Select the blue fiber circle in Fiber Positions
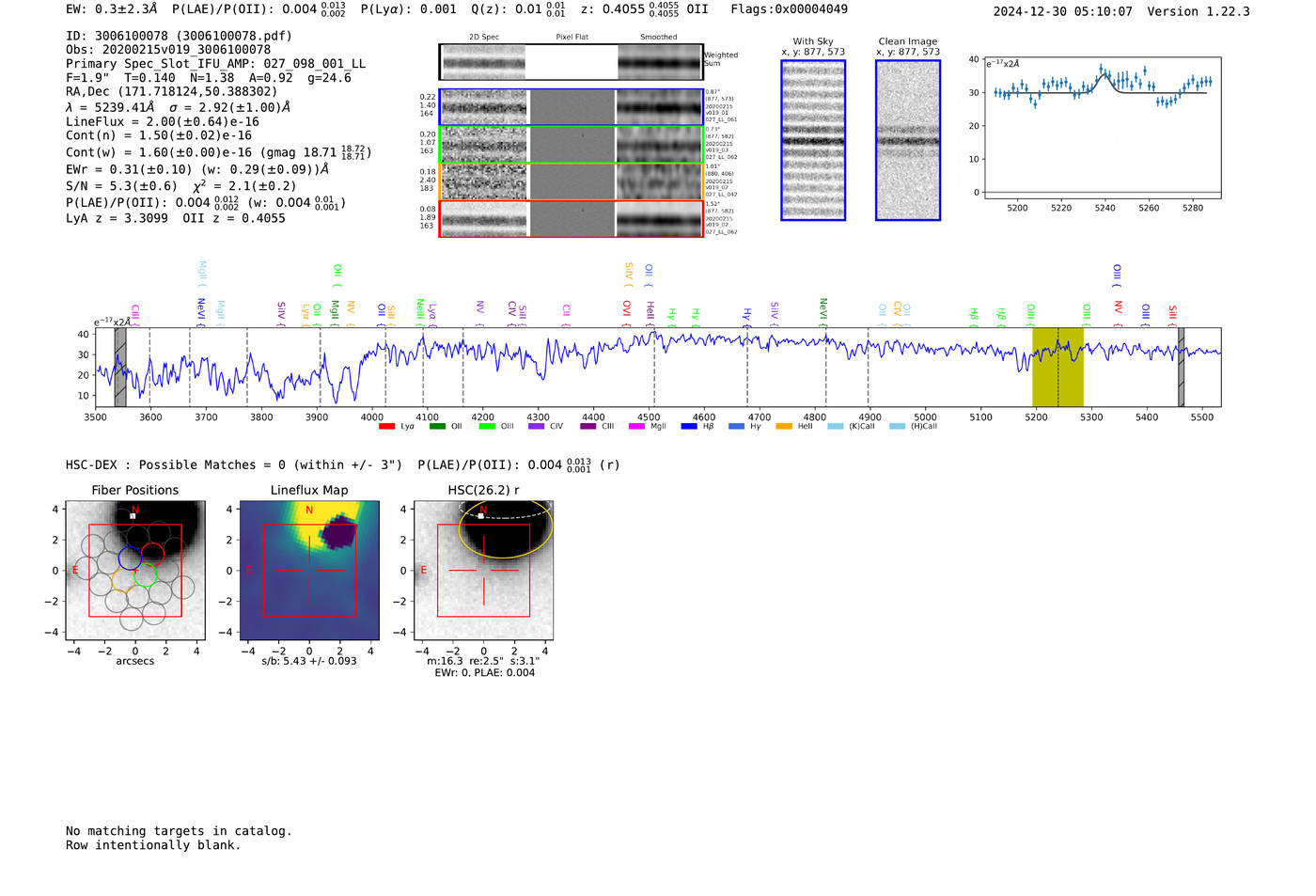 click(130, 557)
